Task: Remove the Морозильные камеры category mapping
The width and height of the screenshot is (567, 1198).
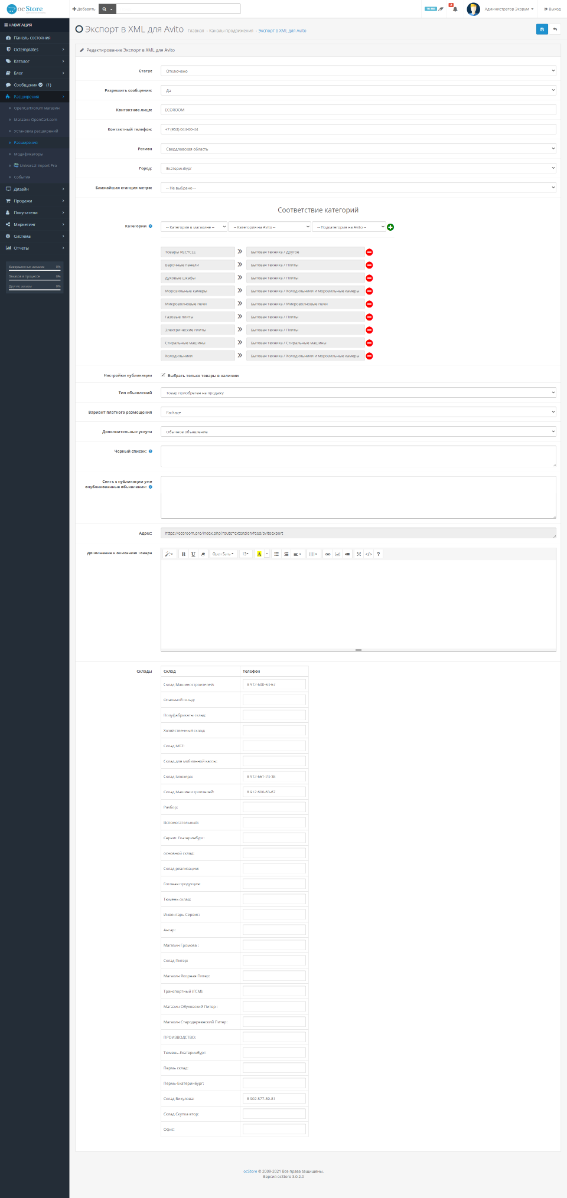Action: pyautogui.click(x=369, y=290)
